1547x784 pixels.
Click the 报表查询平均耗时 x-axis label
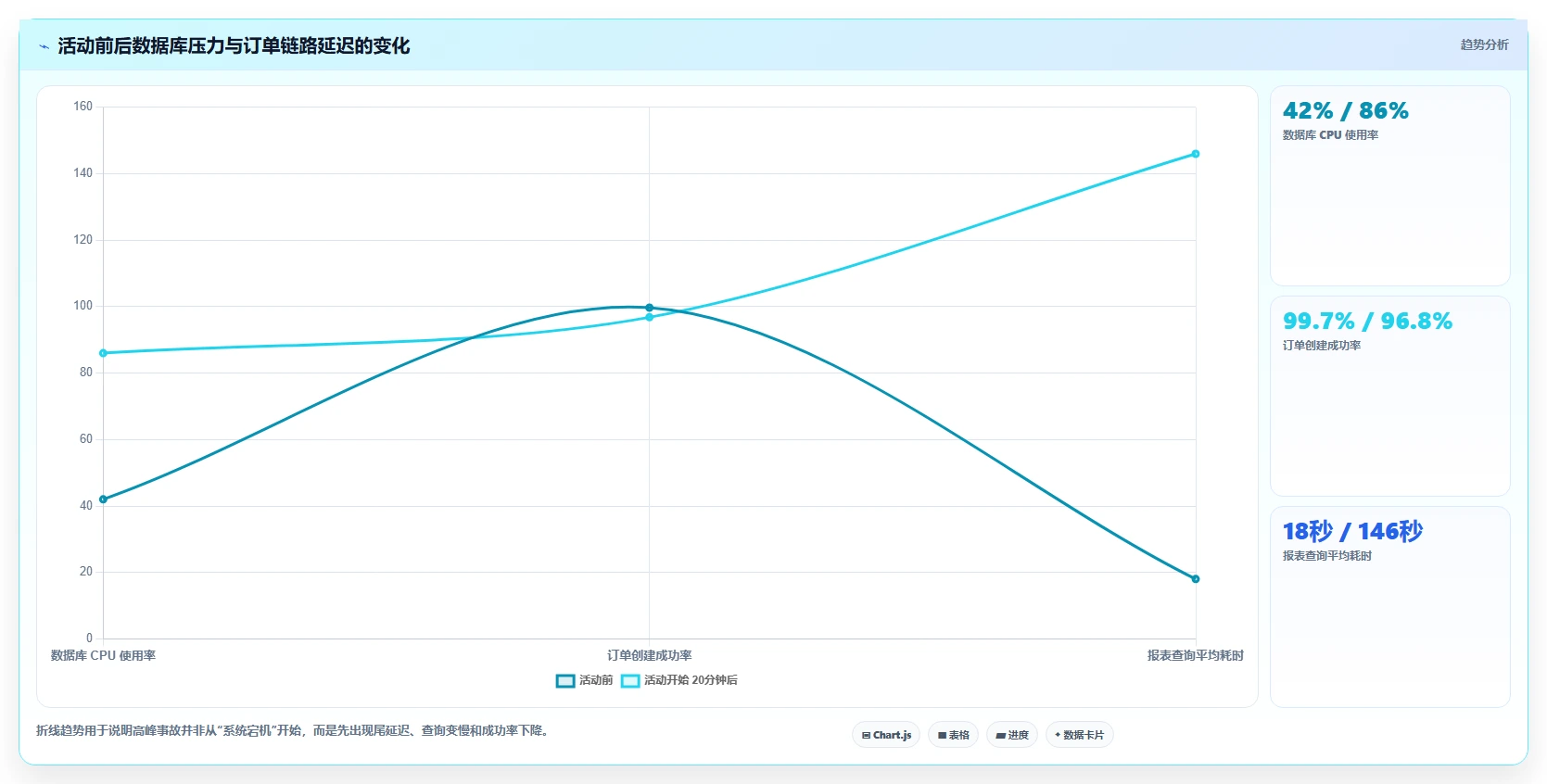click(x=1195, y=656)
